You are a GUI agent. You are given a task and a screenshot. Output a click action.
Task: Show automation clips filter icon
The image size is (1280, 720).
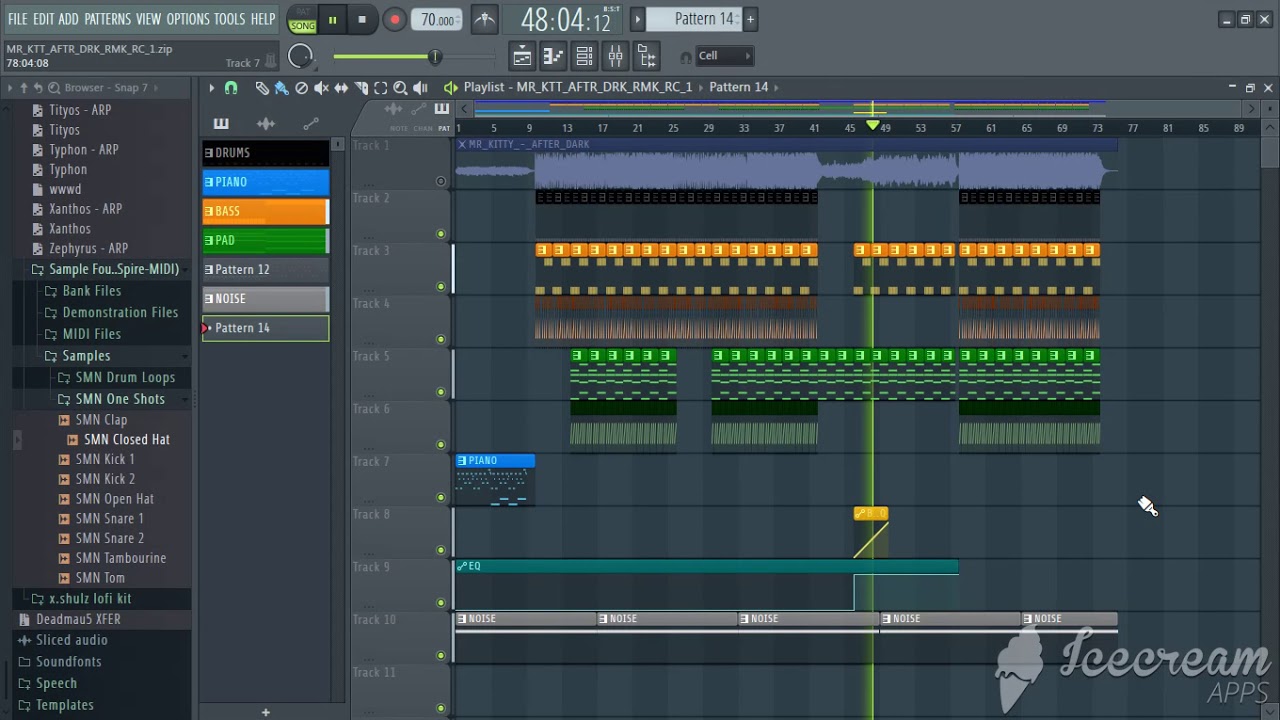[x=311, y=124]
